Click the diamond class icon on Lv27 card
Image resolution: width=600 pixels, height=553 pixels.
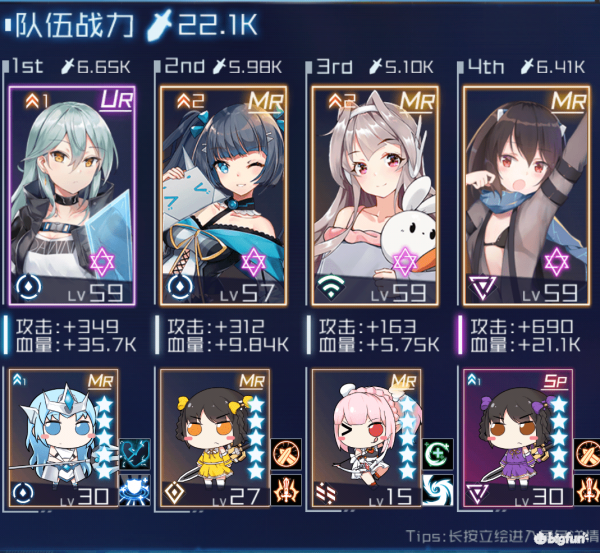coord(174,493)
